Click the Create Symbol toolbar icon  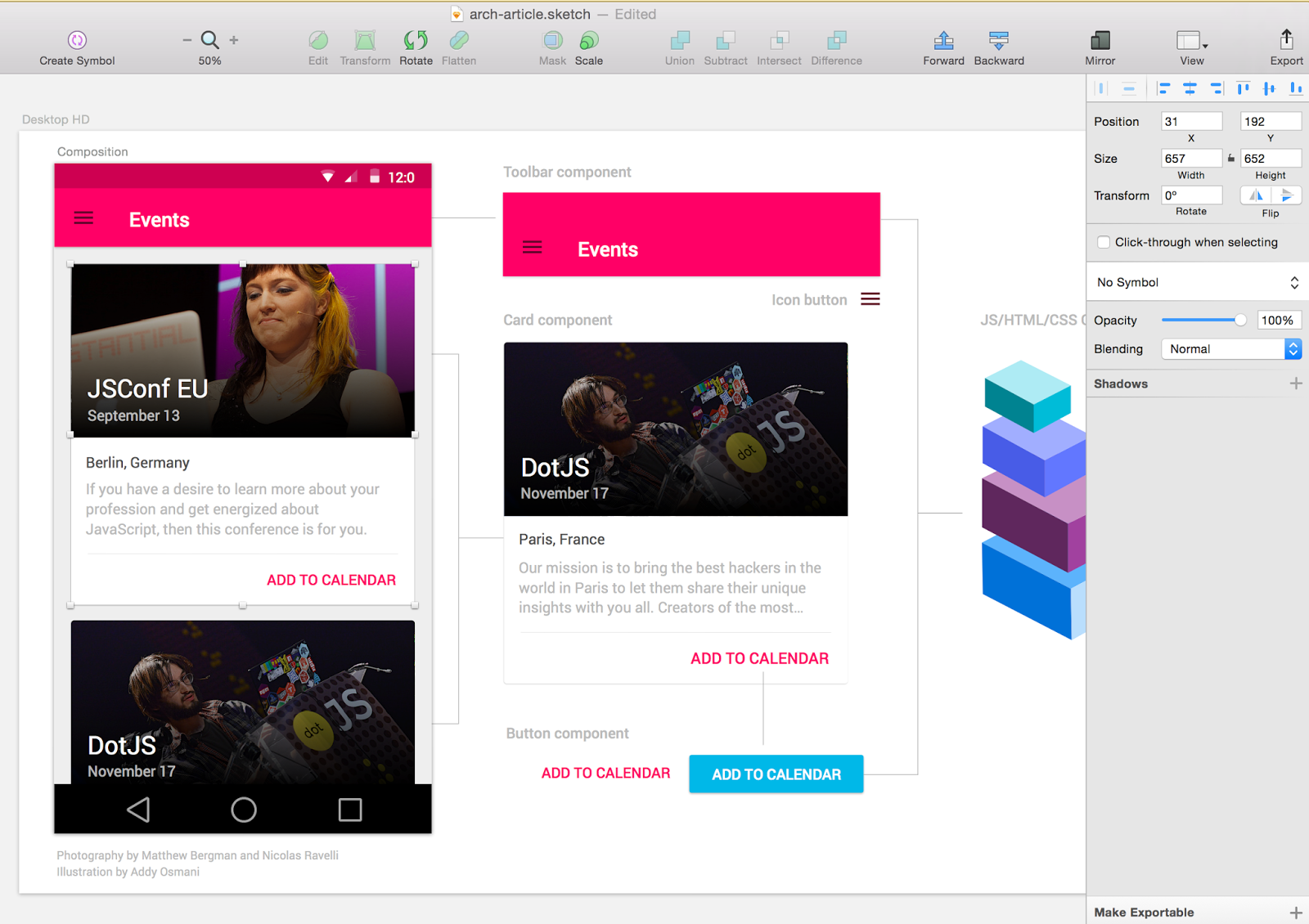pos(77,40)
